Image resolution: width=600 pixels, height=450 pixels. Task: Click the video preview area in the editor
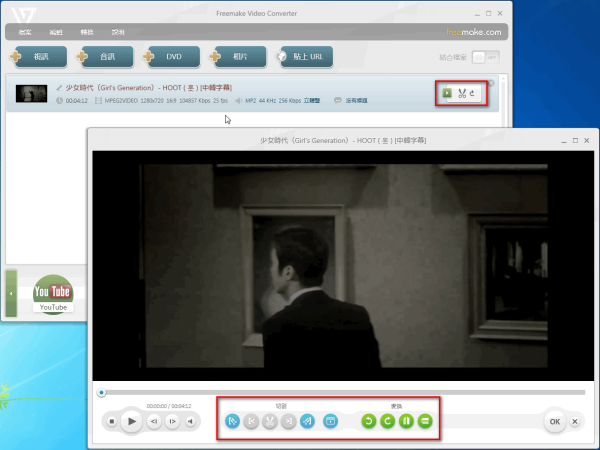343,266
